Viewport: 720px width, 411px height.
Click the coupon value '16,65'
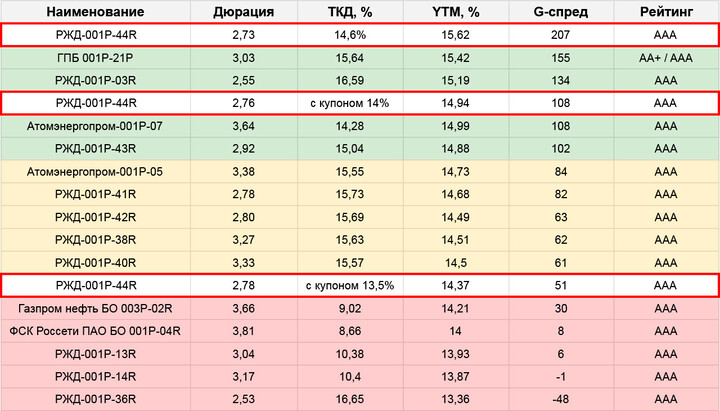point(350,399)
